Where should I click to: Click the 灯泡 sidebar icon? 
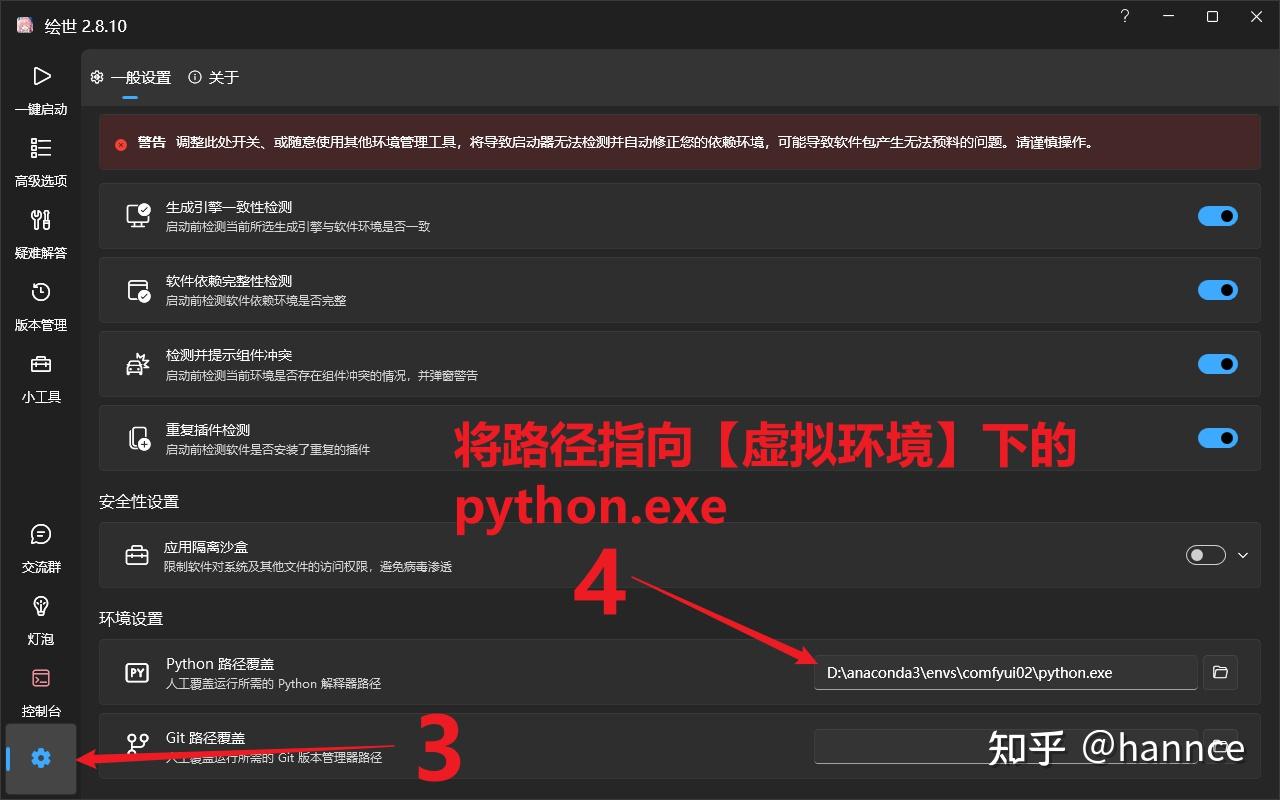[41, 618]
